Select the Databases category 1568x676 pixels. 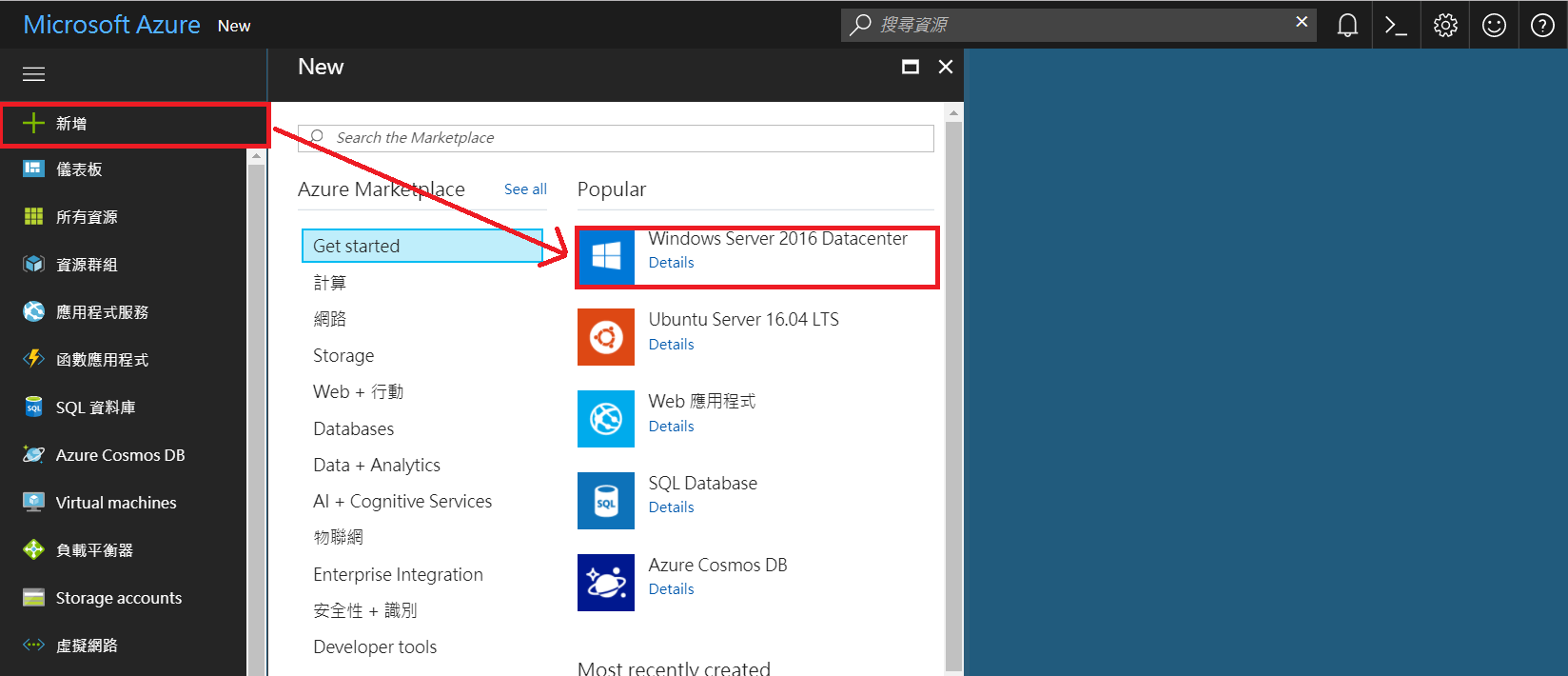[x=354, y=428]
